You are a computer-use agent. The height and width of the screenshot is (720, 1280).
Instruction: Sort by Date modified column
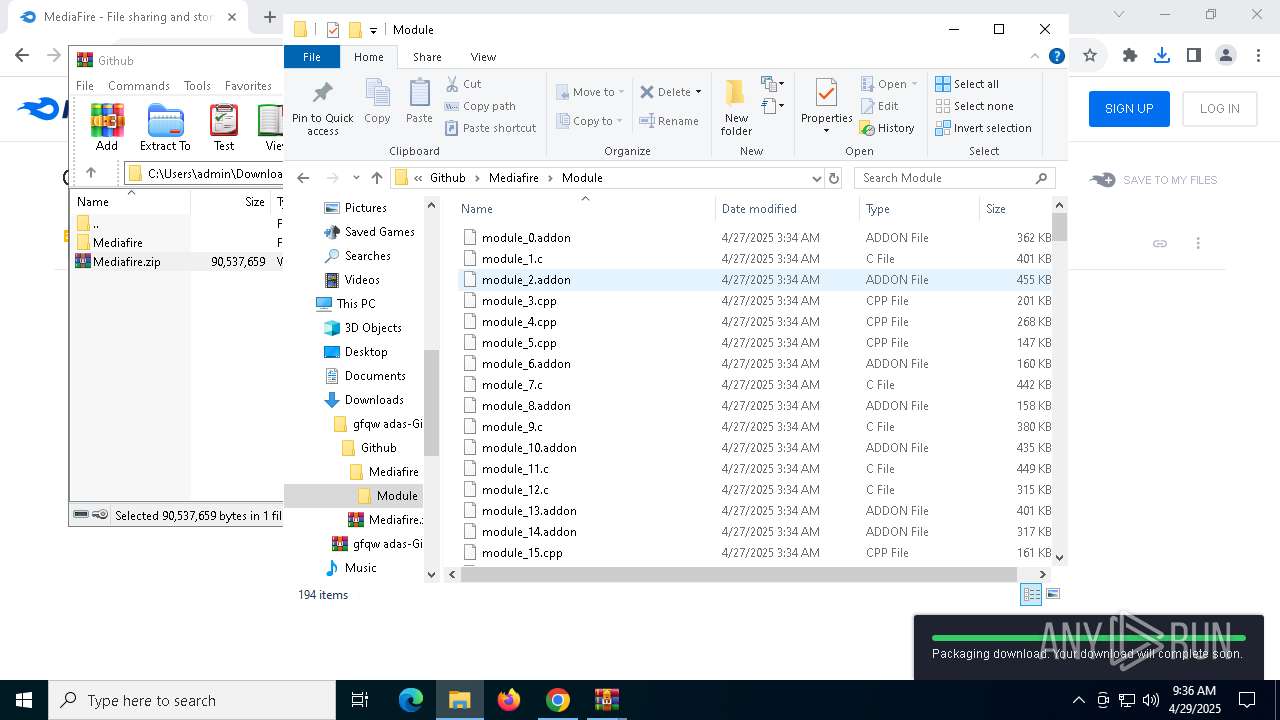pos(786,209)
